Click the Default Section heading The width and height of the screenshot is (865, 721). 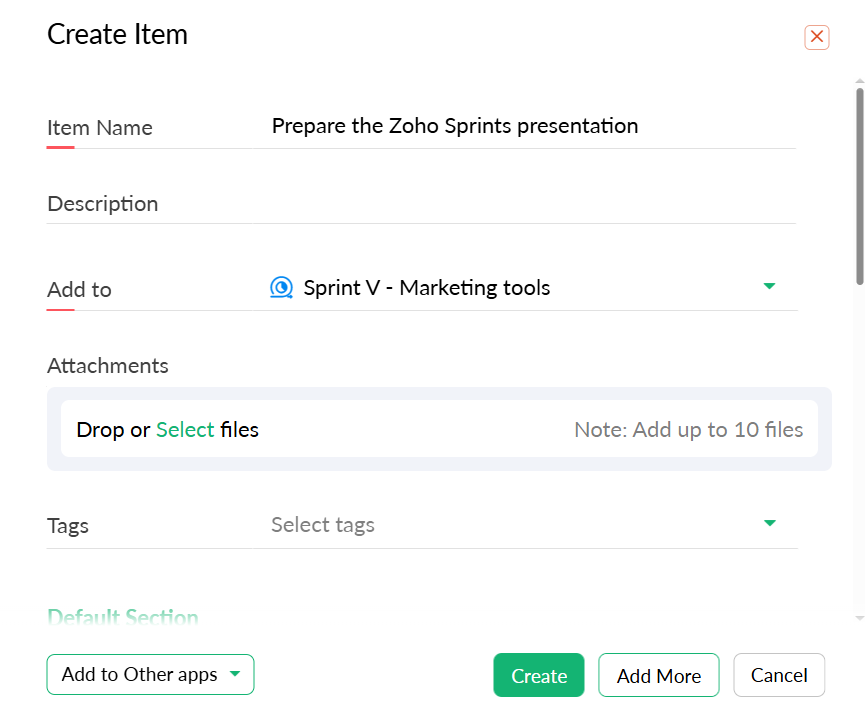click(x=123, y=617)
